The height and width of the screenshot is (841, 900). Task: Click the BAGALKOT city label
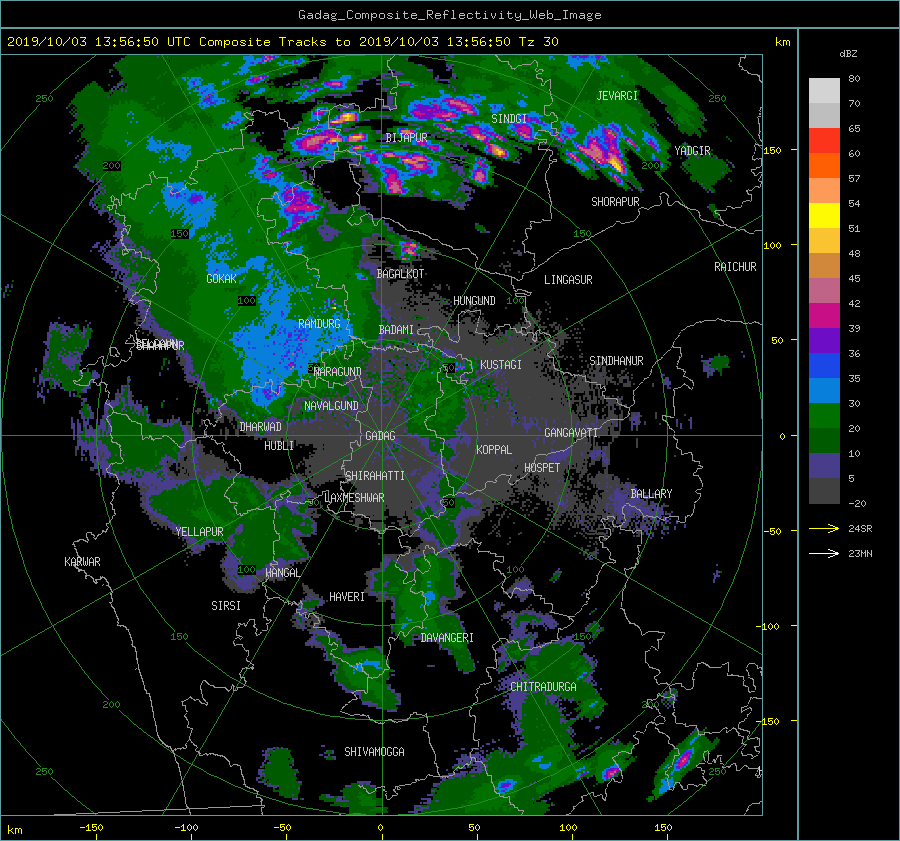coord(400,274)
